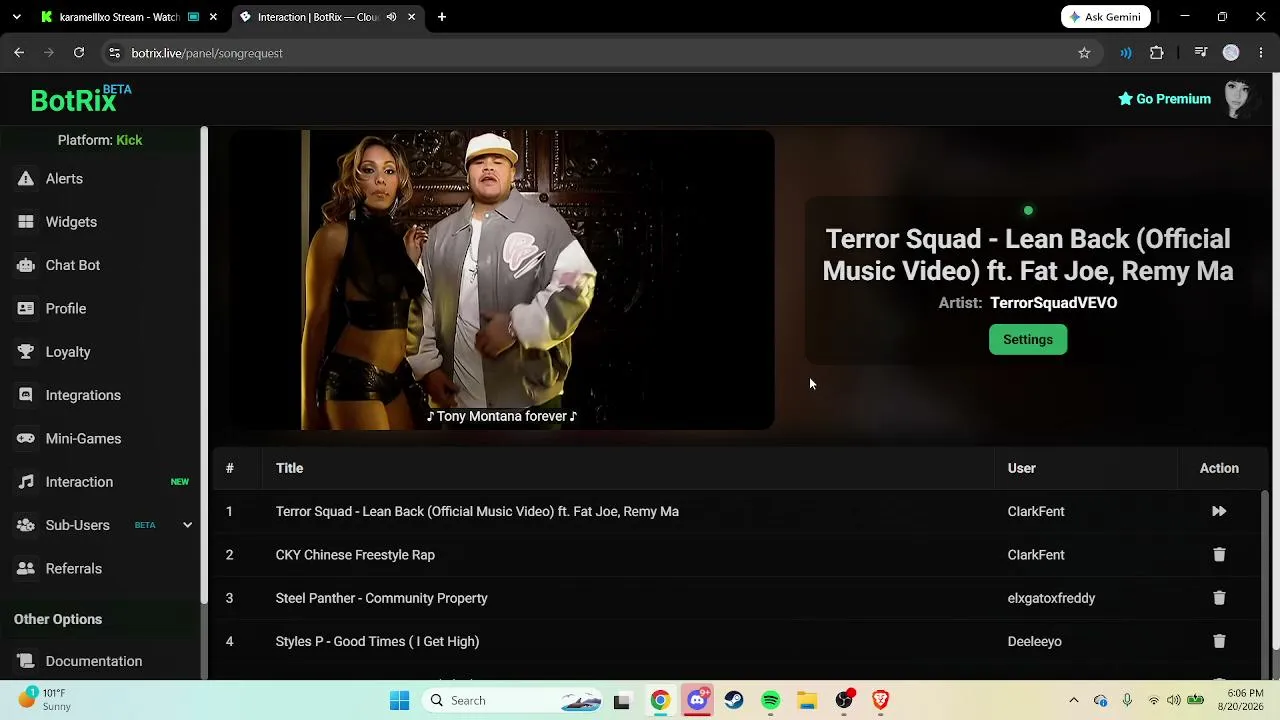Open Chrome from the taskbar
The image size is (1280, 720).
pos(660,700)
